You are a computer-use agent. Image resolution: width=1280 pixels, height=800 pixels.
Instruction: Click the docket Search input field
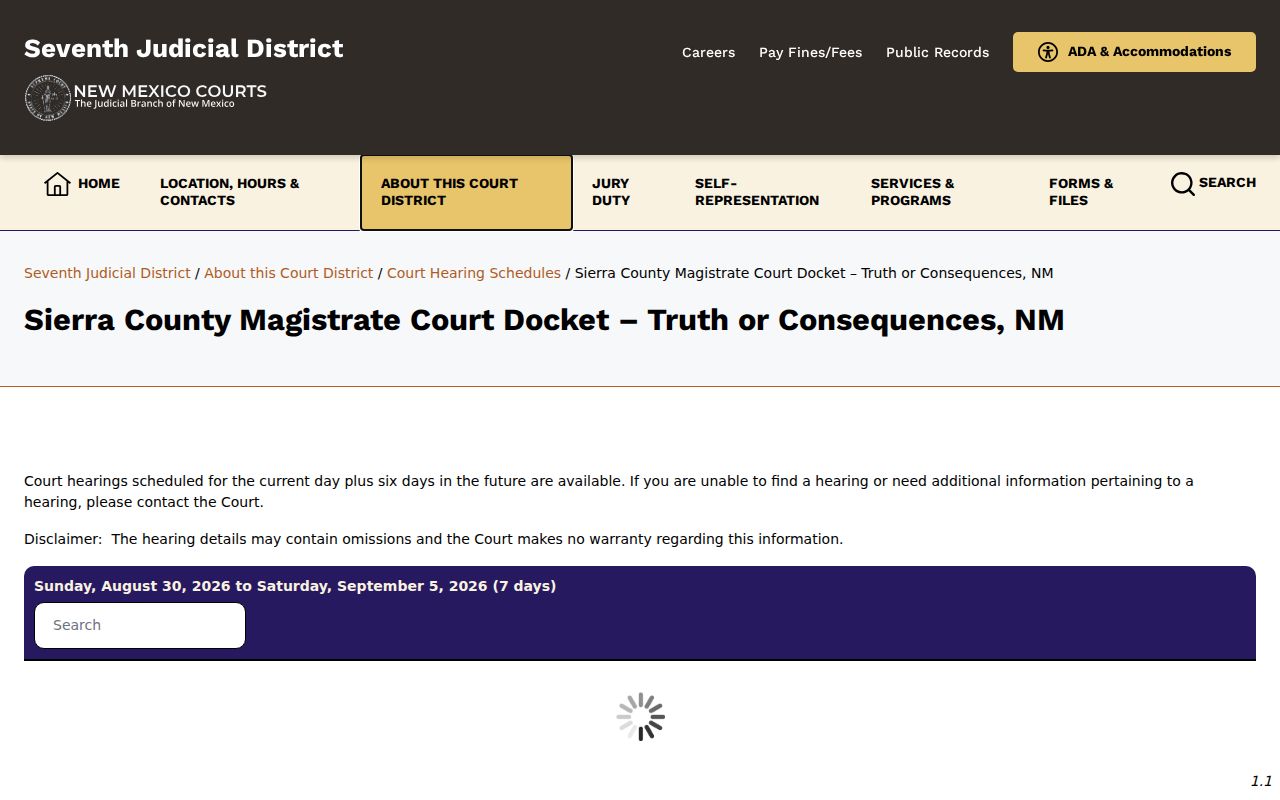coord(140,625)
